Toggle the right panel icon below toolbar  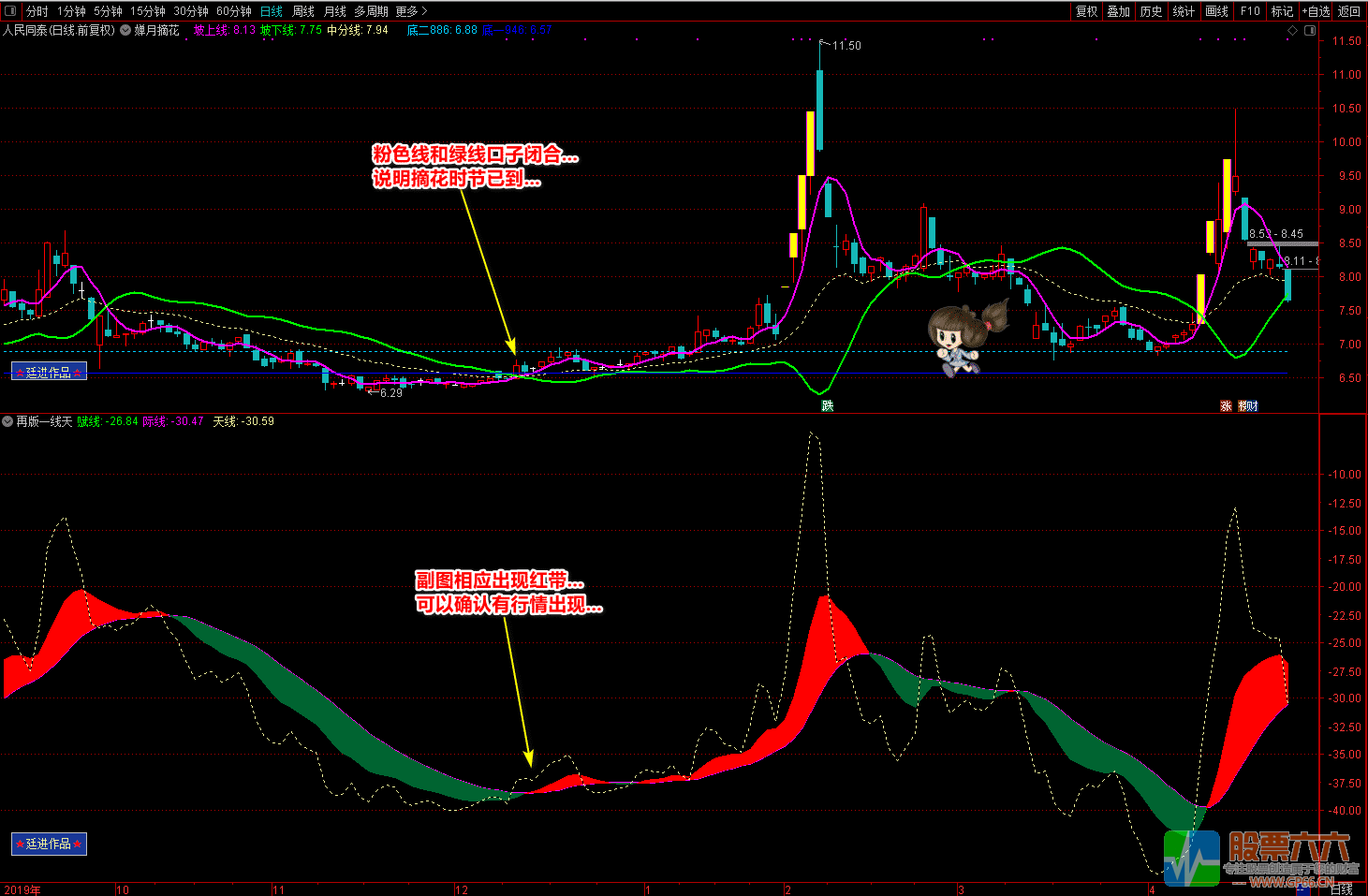[1310, 30]
